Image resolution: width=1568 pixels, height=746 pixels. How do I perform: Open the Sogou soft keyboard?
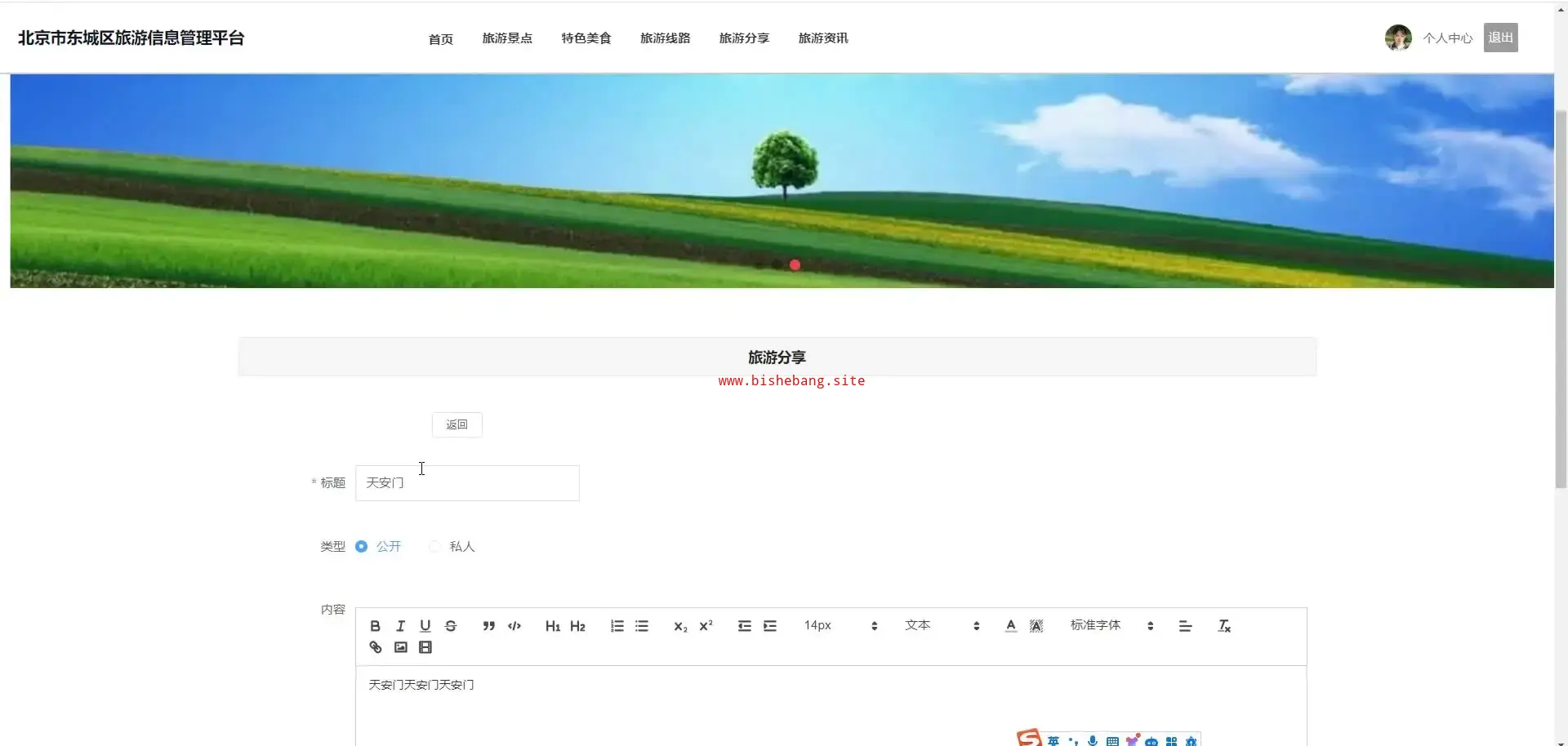(1112, 741)
